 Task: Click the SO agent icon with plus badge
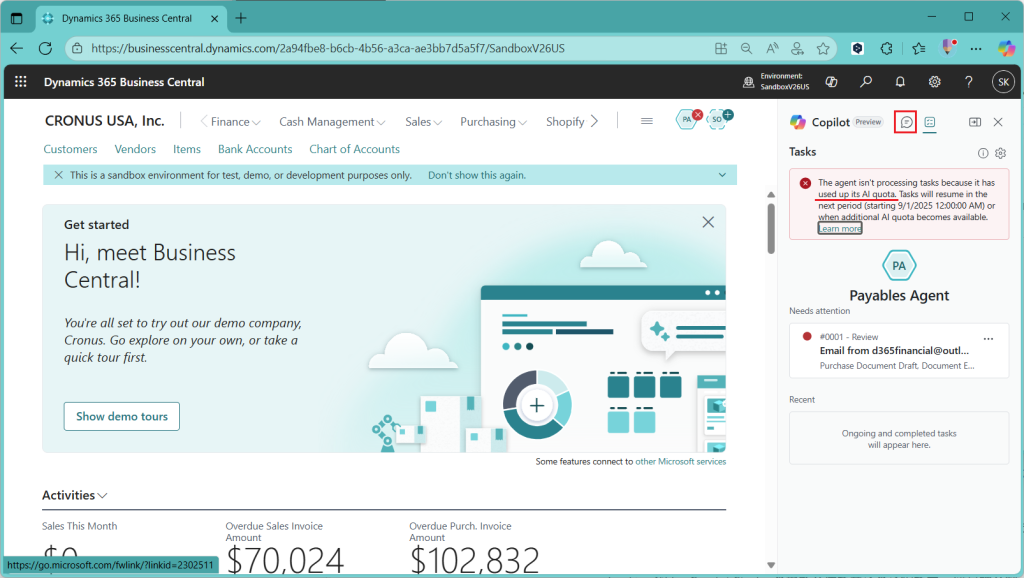pyautogui.click(x=718, y=120)
